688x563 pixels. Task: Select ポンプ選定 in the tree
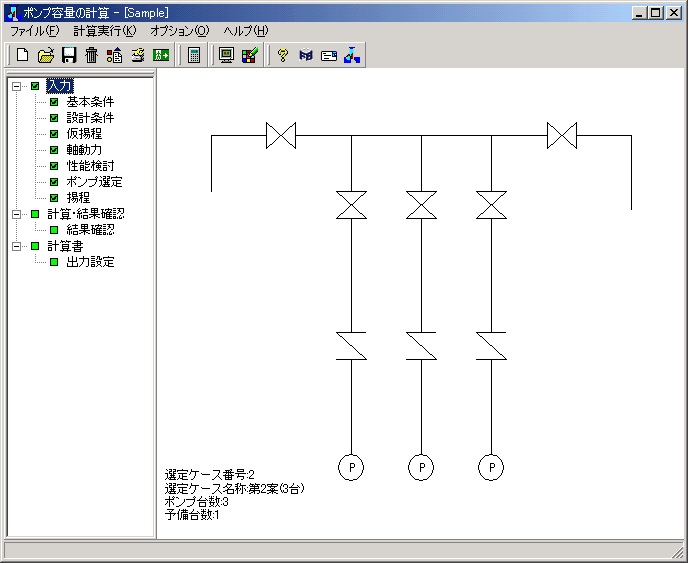pyautogui.click(x=94, y=182)
